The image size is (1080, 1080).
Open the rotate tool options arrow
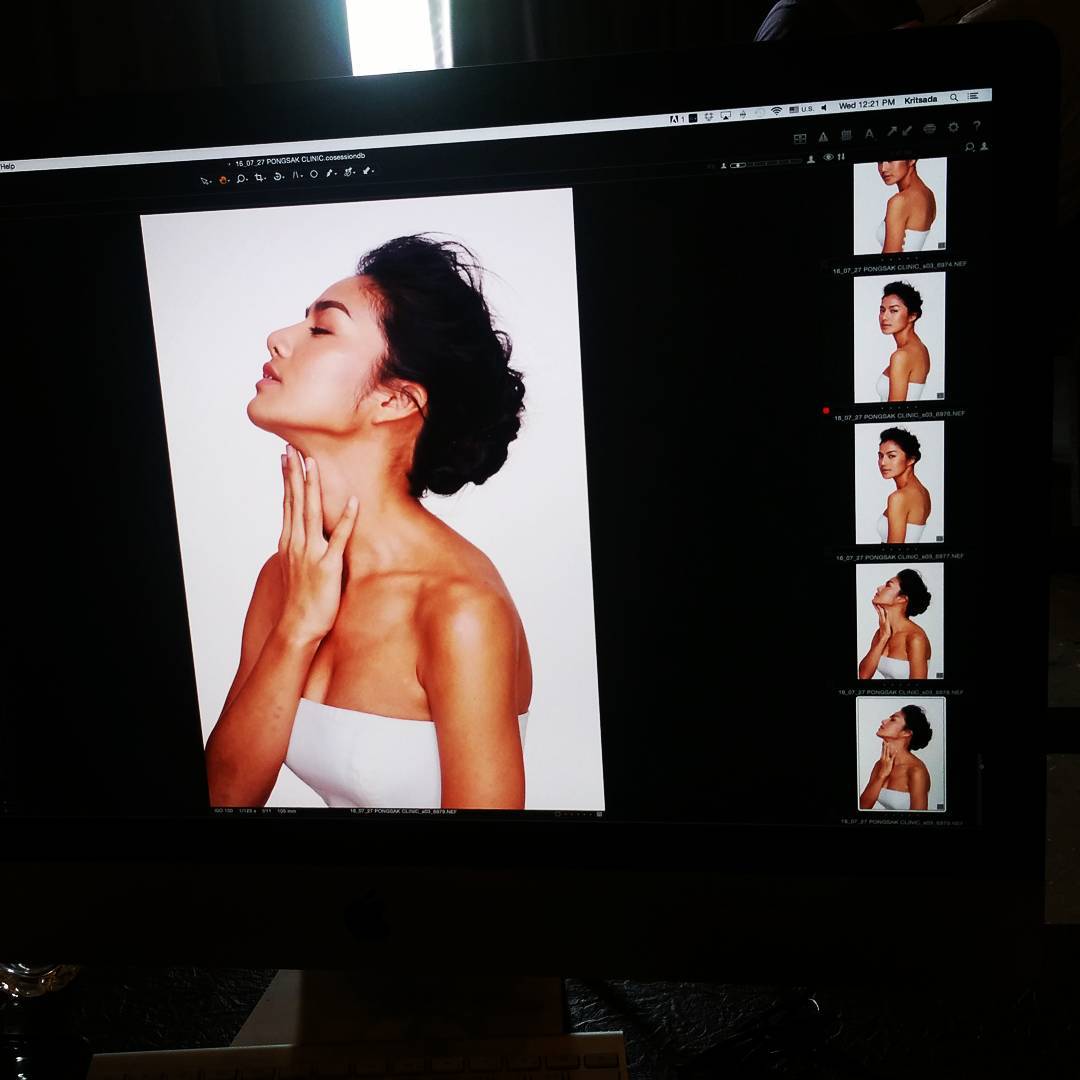[284, 177]
